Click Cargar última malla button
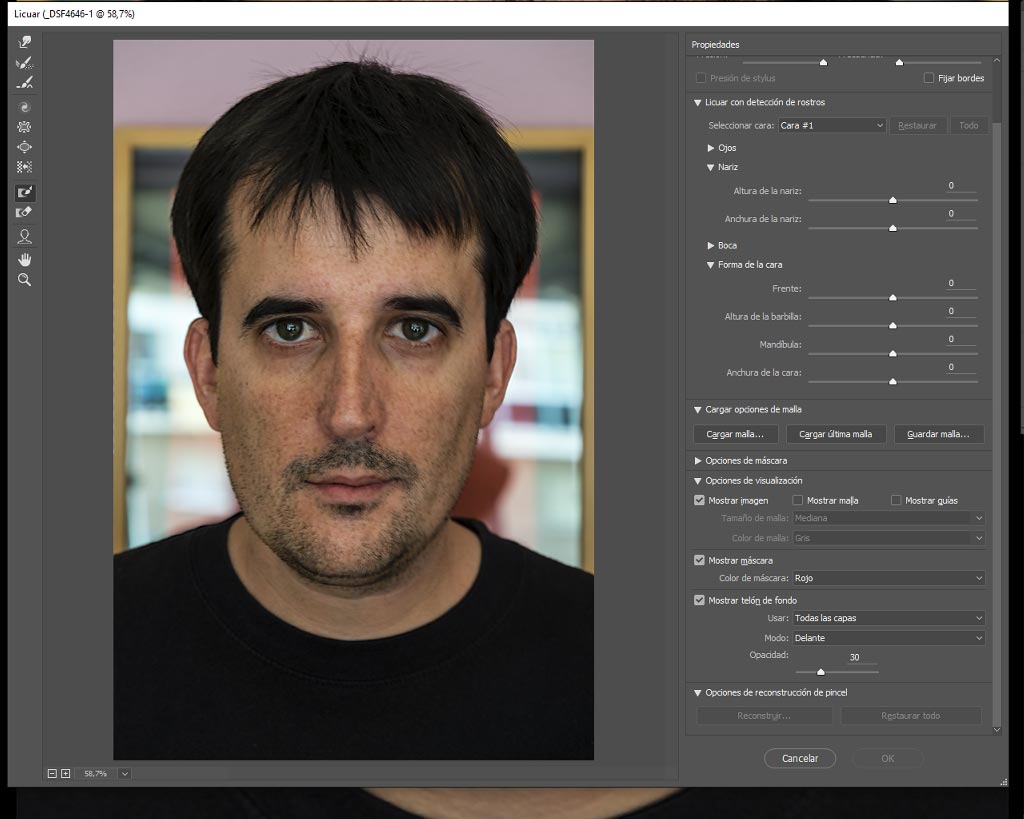This screenshot has width=1024, height=819. pos(835,434)
